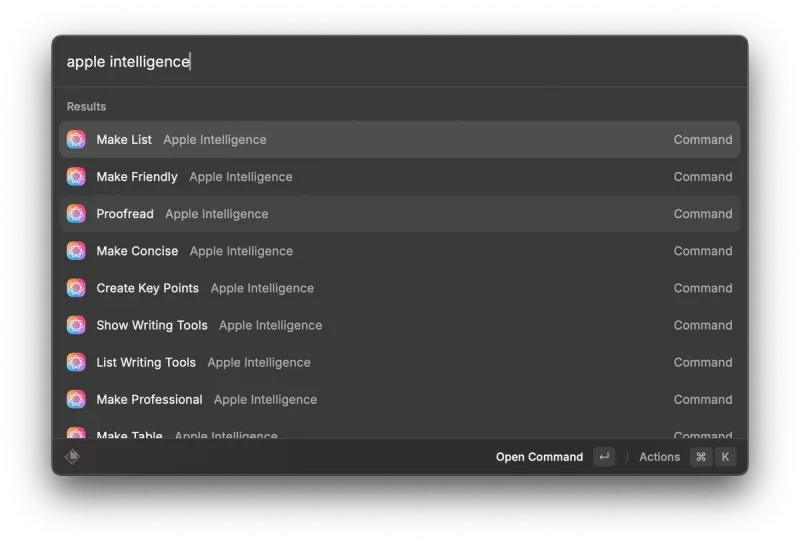Viewport: 800px width, 544px height.
Task: Select the Proofread command
Action: click(400, 214)
